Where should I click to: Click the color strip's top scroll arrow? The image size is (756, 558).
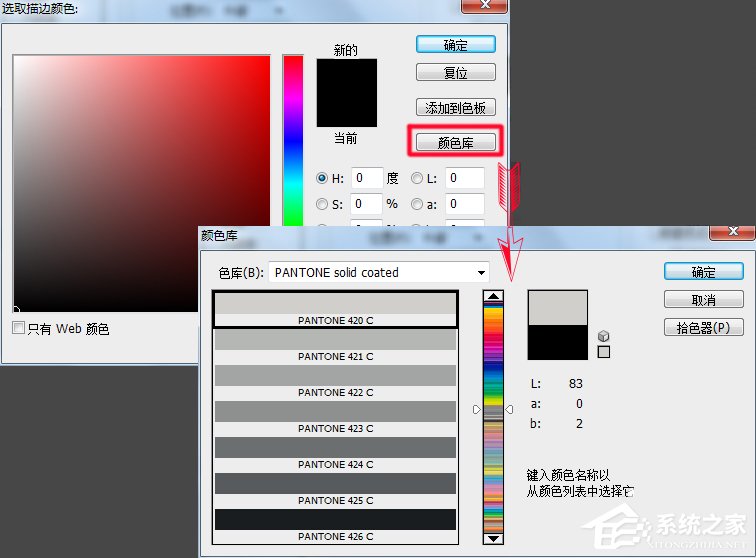(x=492, y=297)
